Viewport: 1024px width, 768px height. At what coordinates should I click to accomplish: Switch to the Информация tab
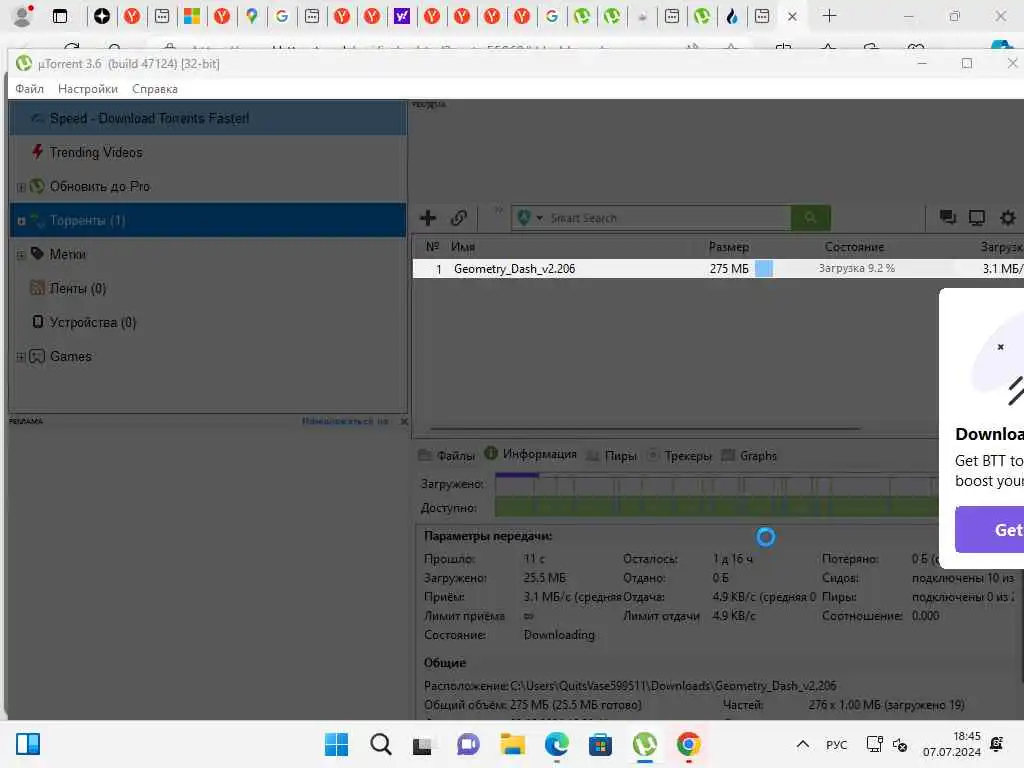point(531,454)
